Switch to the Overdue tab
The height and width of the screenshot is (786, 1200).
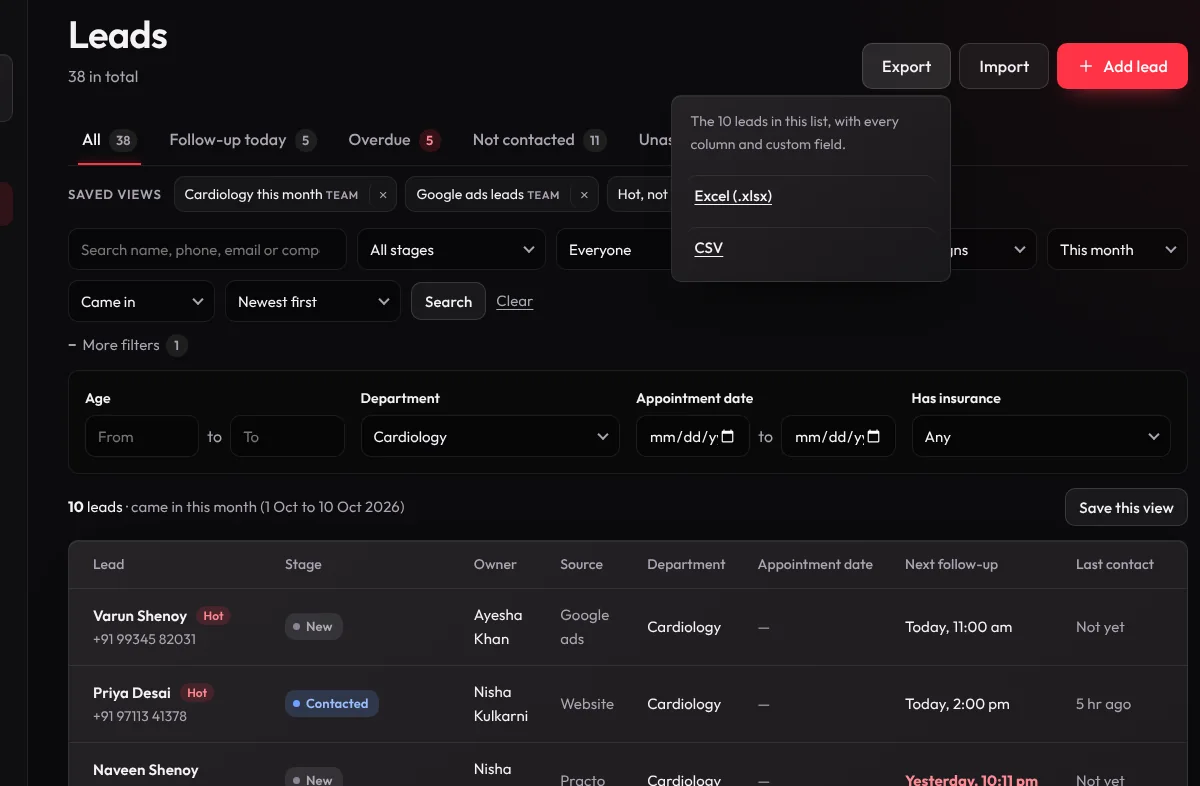[394, 140]
